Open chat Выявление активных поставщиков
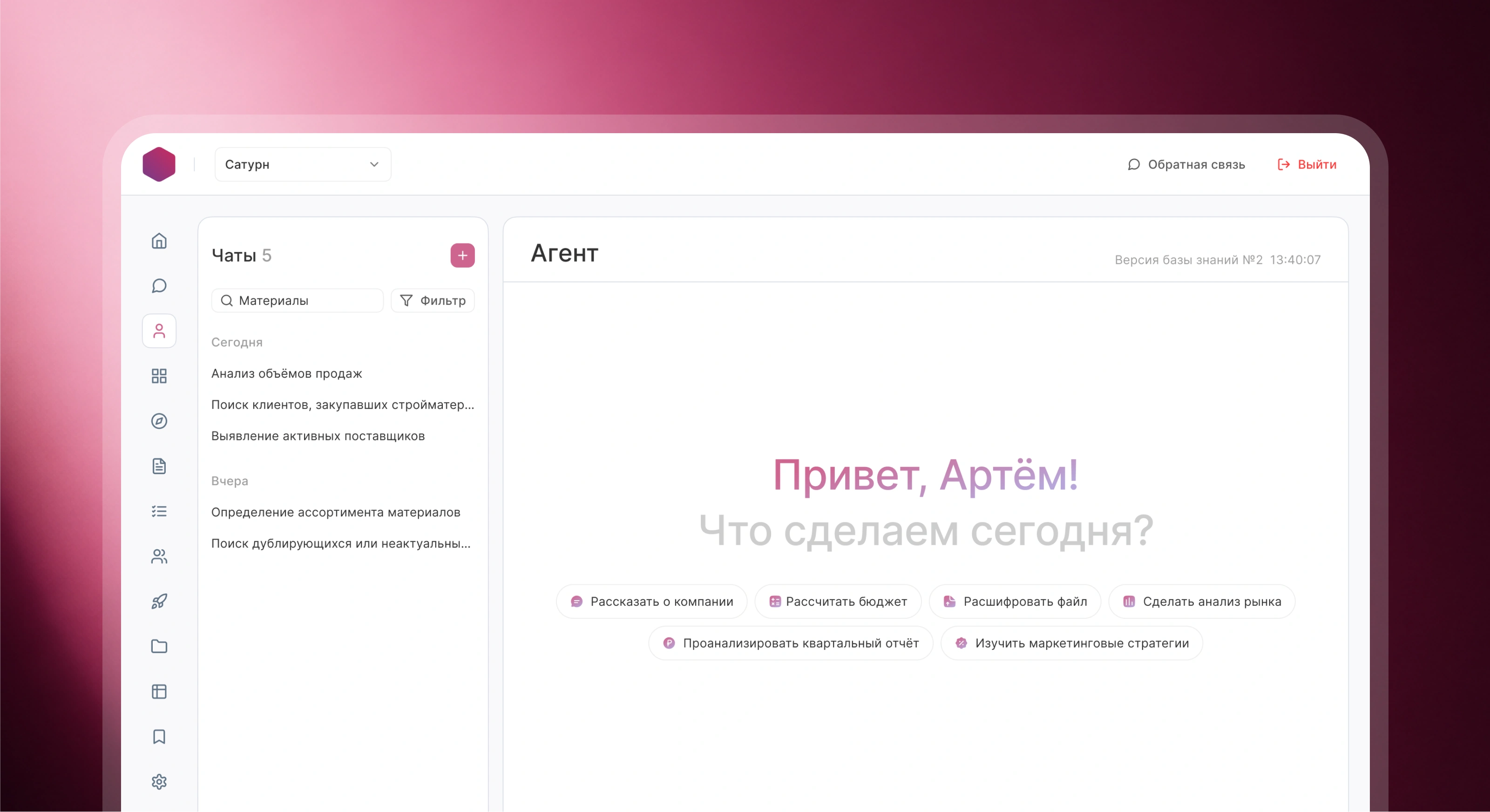 (318, 436)
